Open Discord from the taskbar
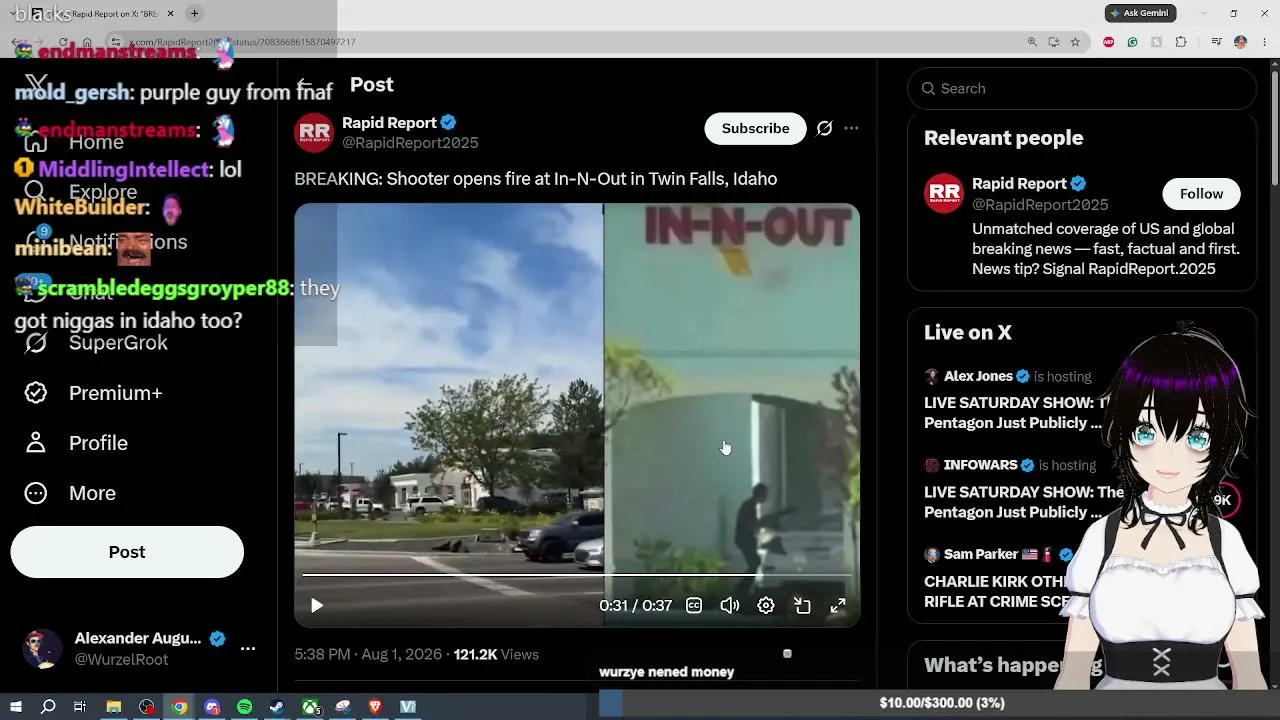The image size is (1280, 720). 212,707
